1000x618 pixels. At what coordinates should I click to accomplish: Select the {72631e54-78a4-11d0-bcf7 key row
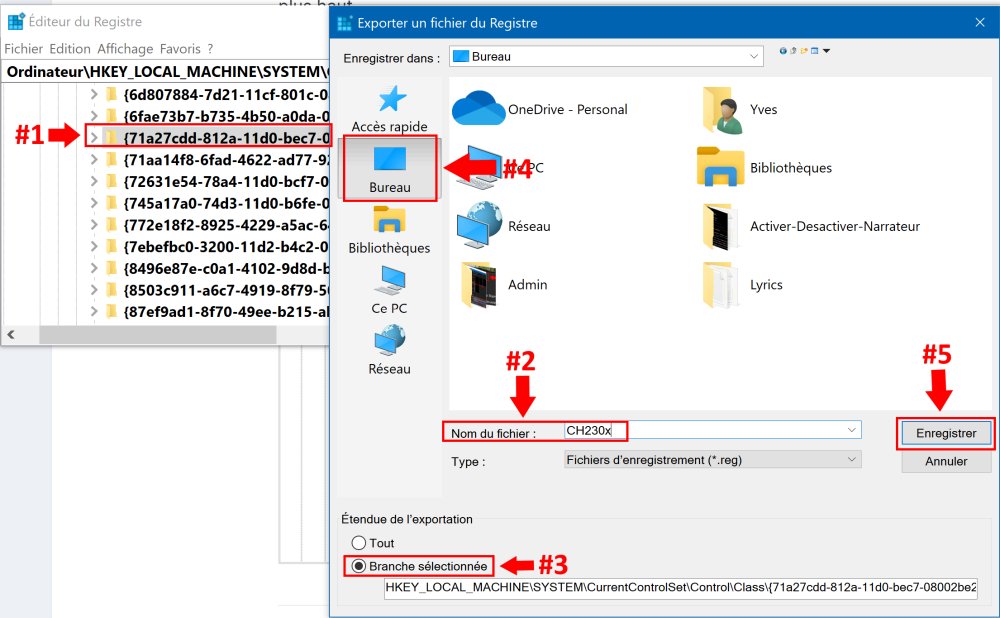tap(226, 181)
